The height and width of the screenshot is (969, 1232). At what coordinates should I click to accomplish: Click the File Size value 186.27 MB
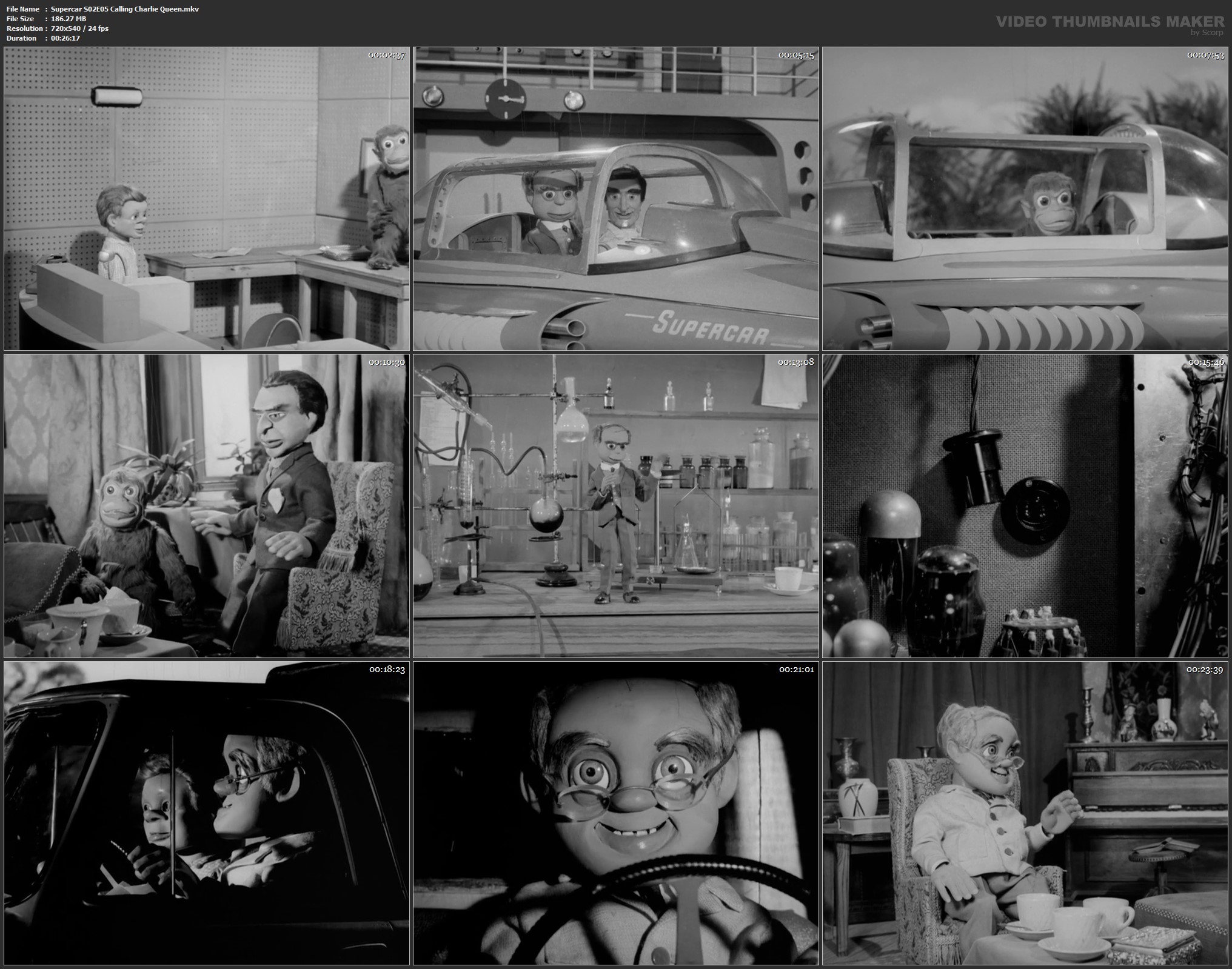pyautogui.click(x=69, y=19)
